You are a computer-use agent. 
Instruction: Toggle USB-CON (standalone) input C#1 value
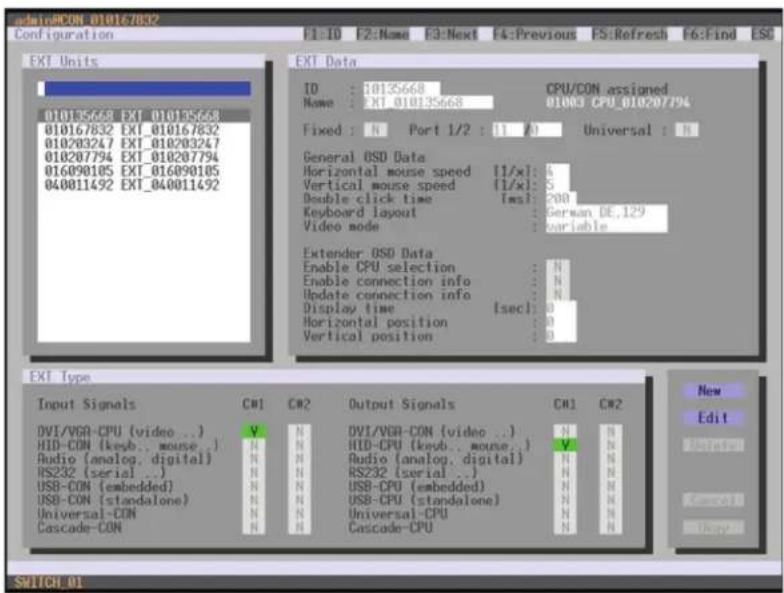(254, 500)
